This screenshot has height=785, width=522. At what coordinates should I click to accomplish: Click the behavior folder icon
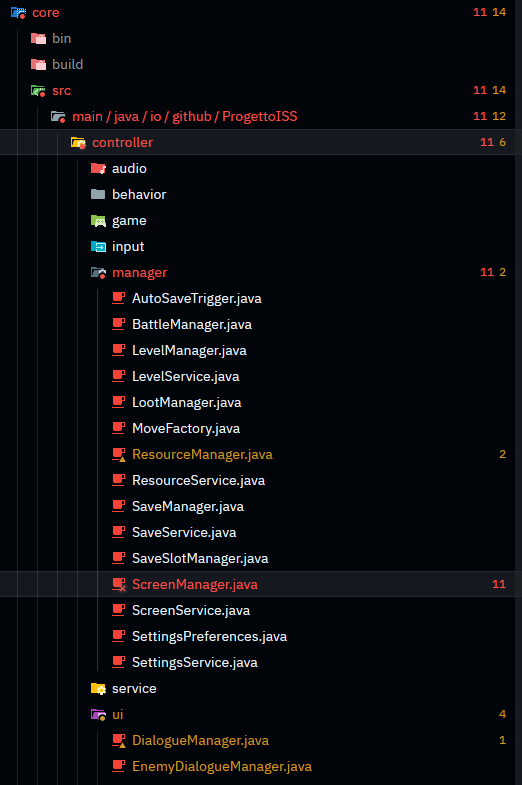(99, 195)
